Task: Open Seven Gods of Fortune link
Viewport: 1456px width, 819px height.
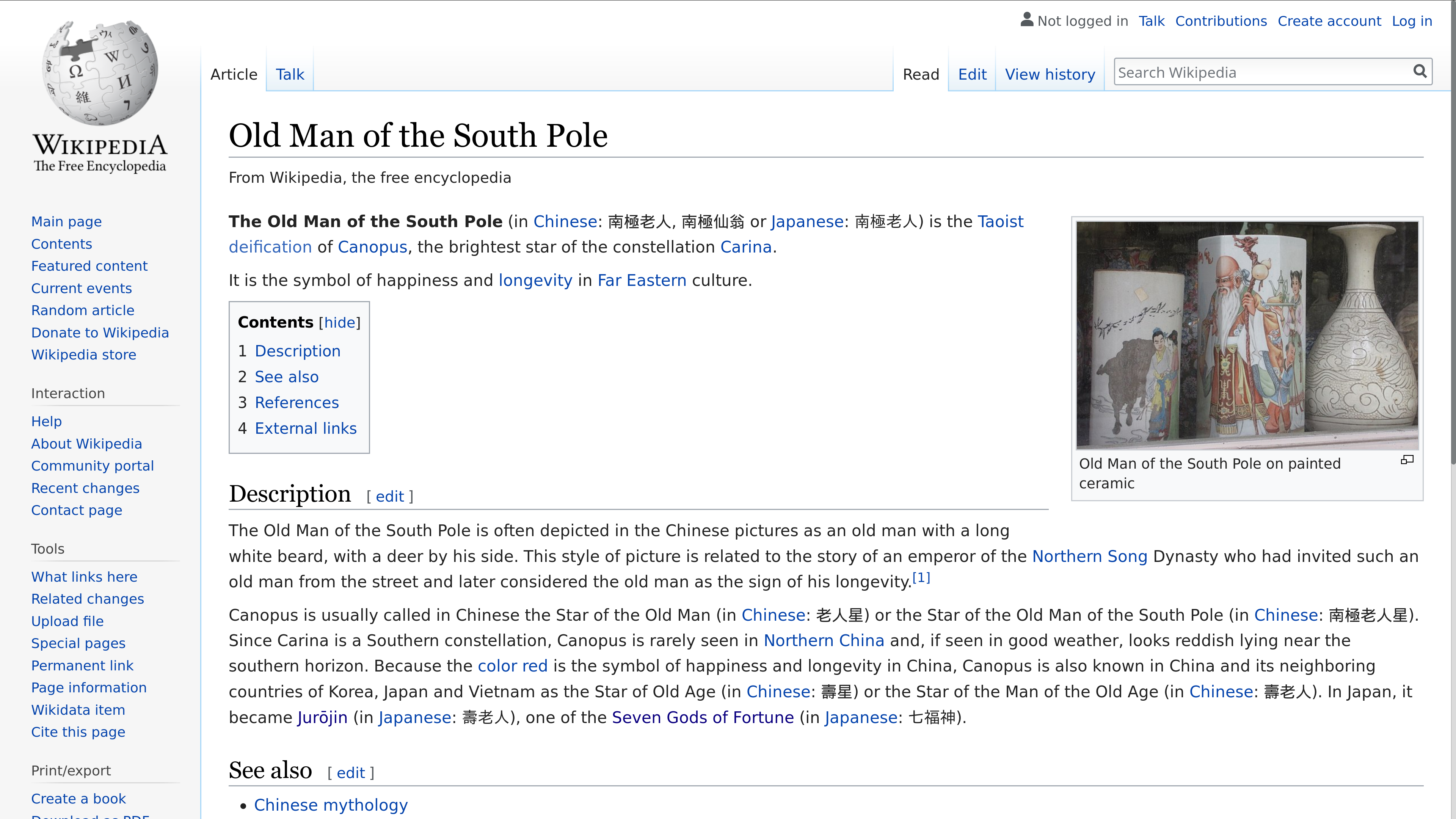Action: 703,717
